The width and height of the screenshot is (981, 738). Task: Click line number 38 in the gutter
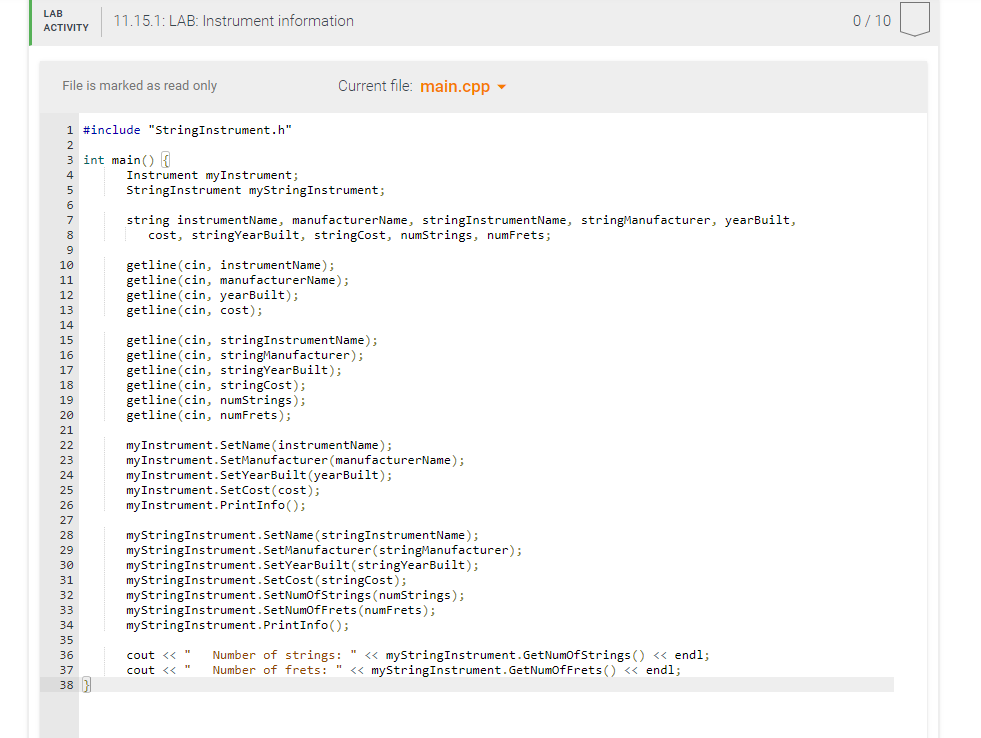pos(66,684)
